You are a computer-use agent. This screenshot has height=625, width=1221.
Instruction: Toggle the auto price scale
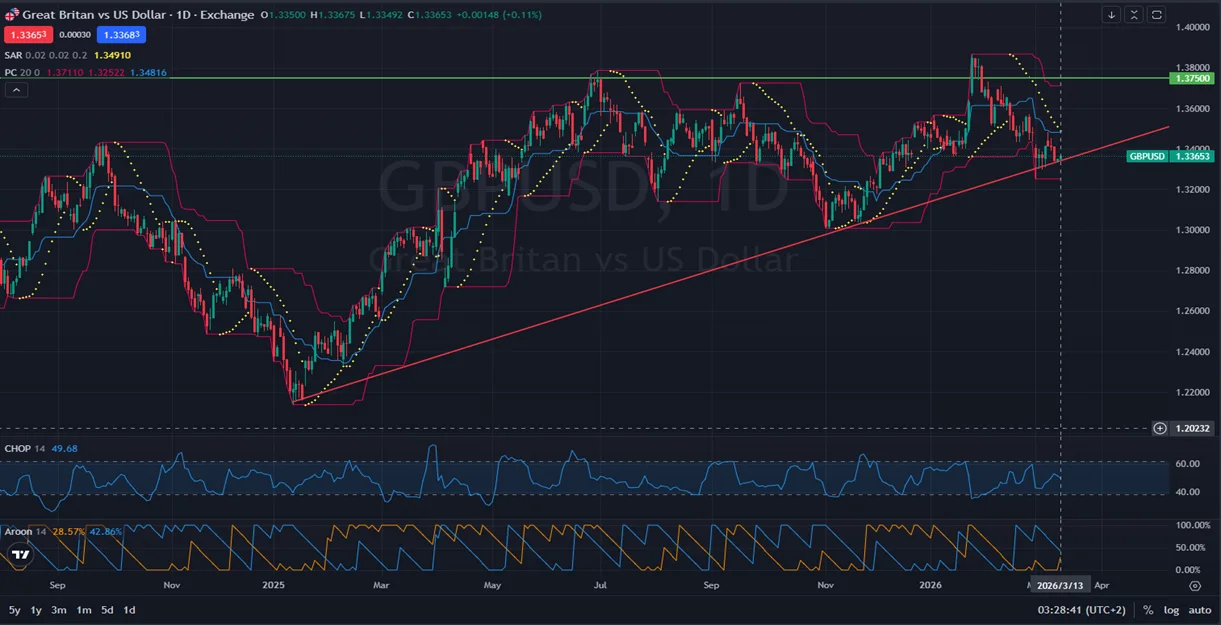(1197, 609)
